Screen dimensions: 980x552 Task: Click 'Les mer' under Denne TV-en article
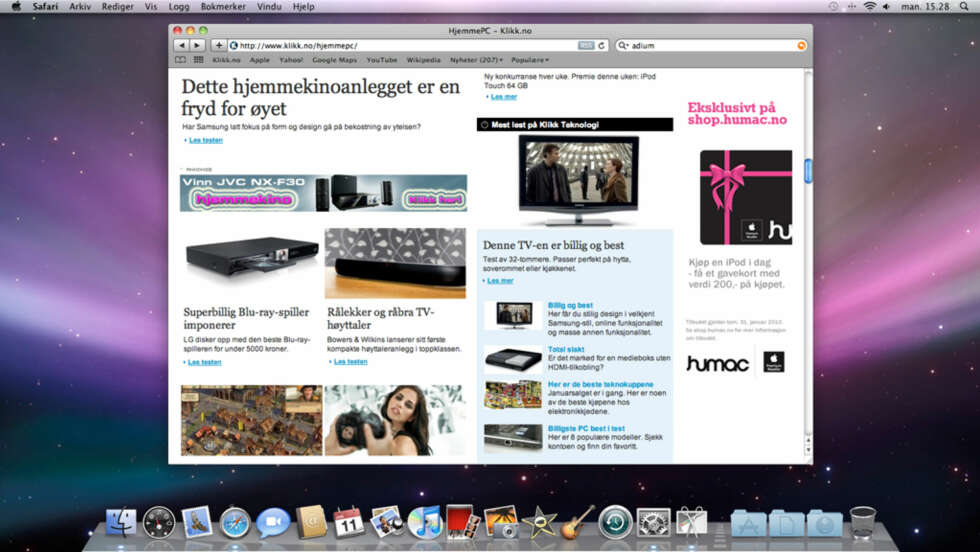tap(501, 281)
